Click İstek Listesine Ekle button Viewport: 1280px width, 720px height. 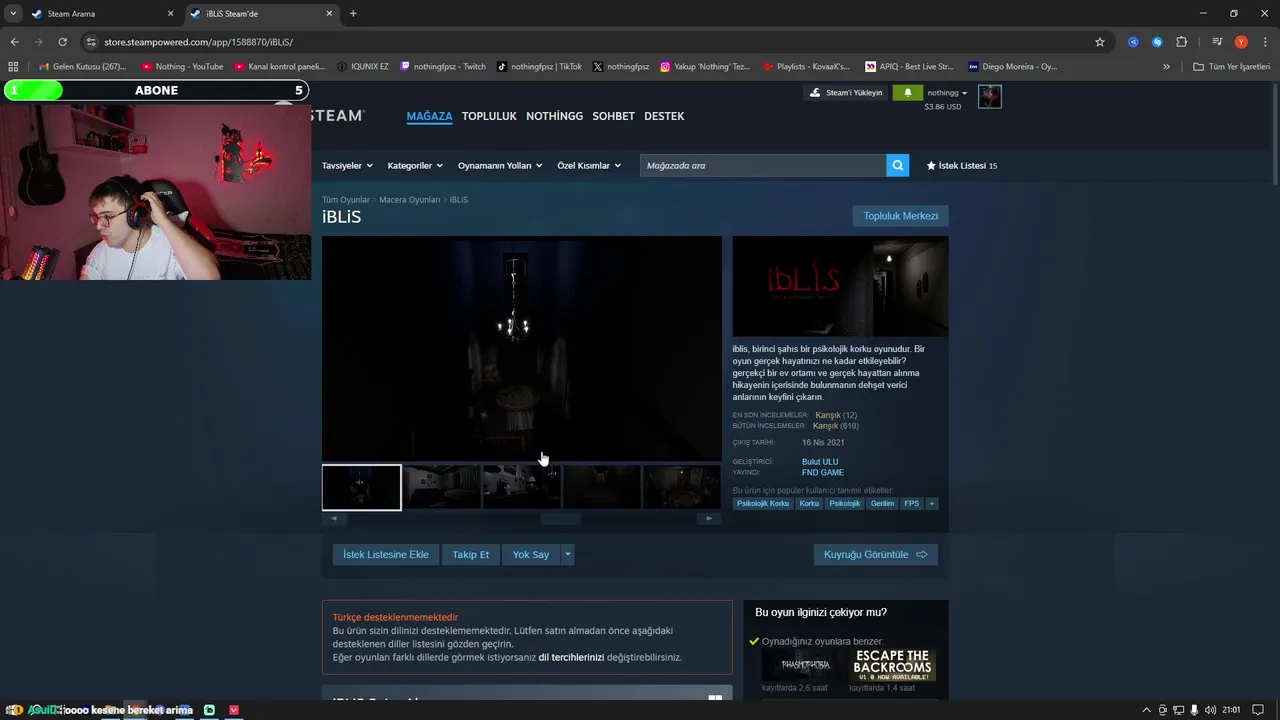pyautogui.click(x=386, y=555)
